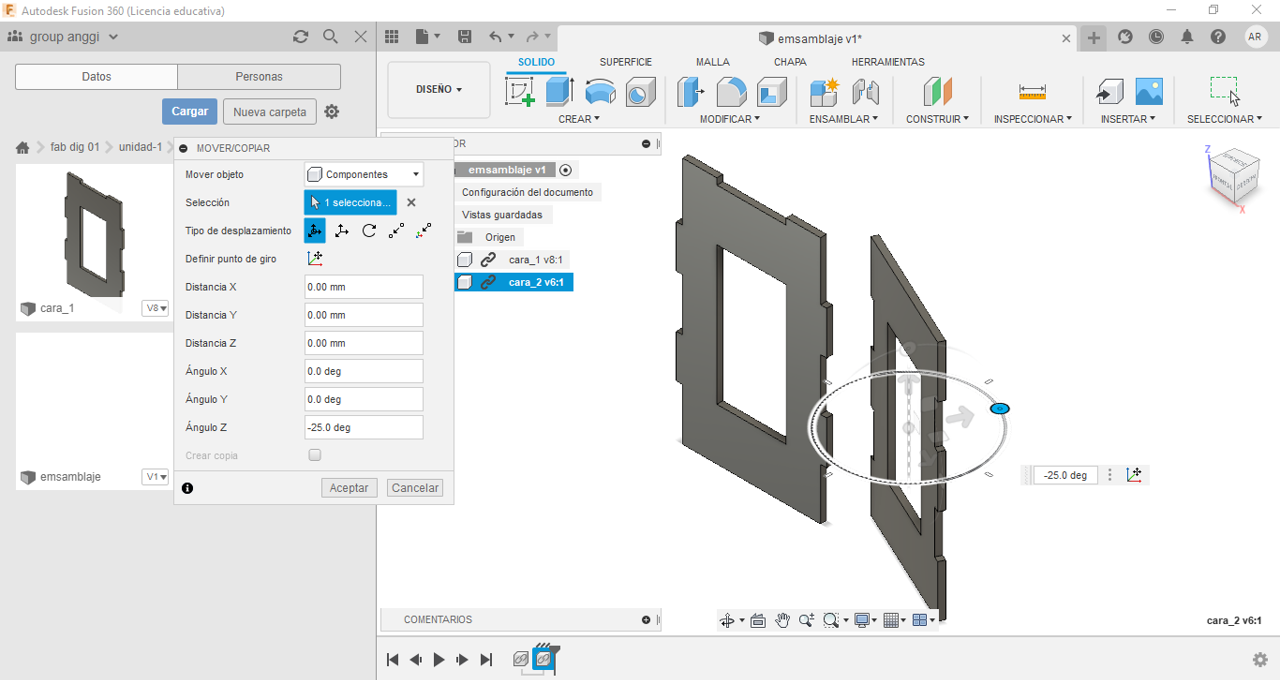Click the blue rotation handle on manipulator
Image resolution: width=1280 pixels, height=680 pixels.
pos(999,408)
